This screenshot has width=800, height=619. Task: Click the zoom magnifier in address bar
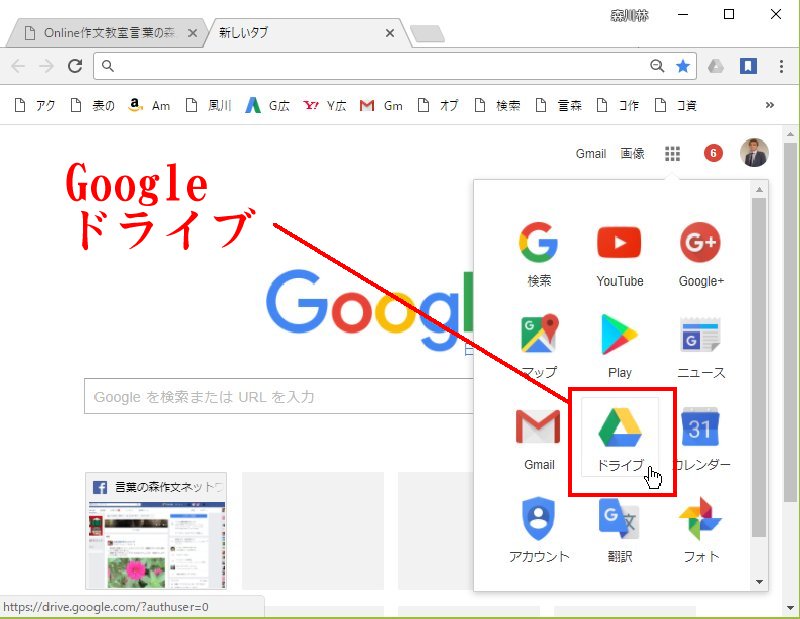click(657, 66)
